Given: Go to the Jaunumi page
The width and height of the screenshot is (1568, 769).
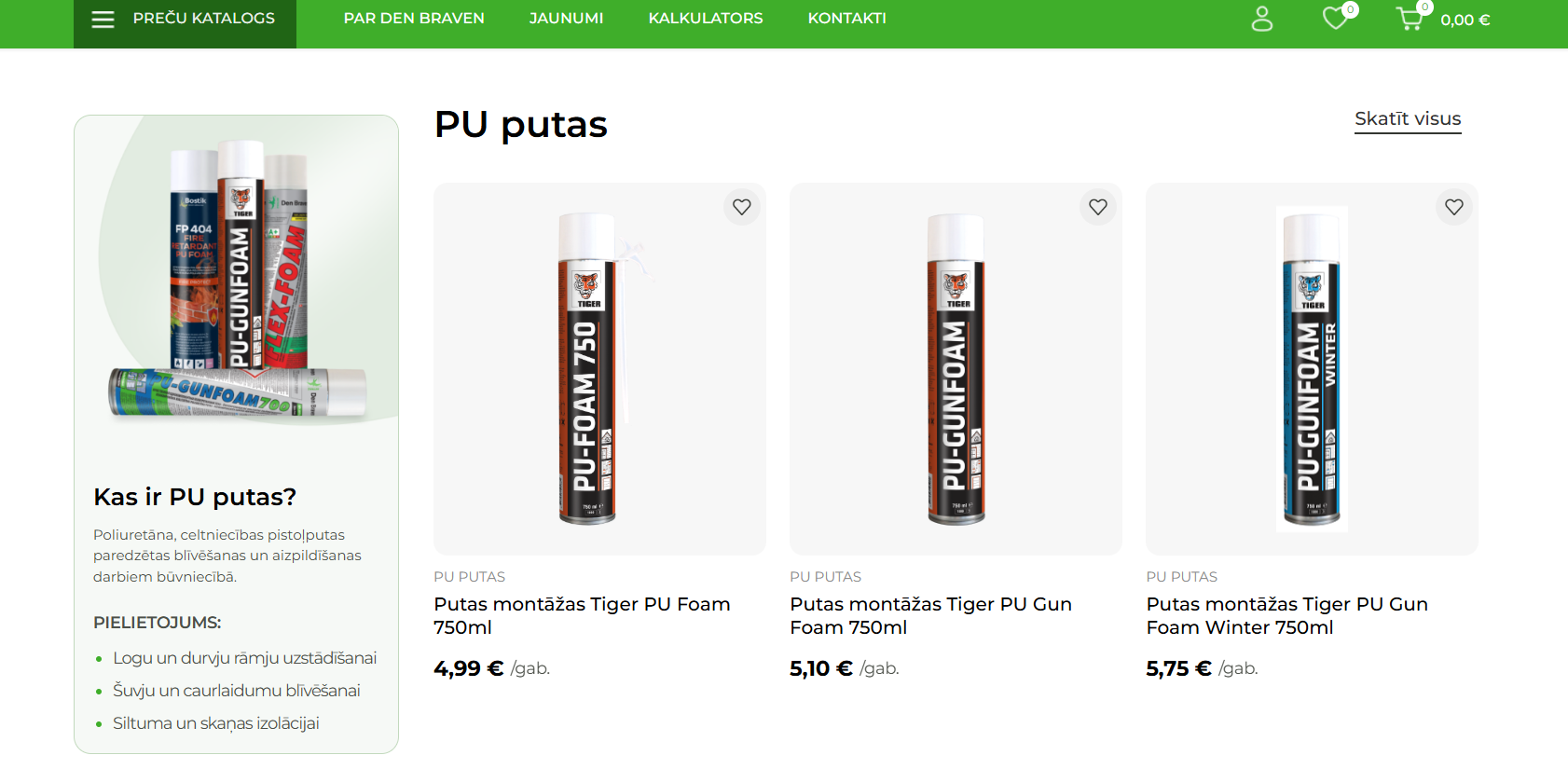Looking at the screenshot, I should (566, 19).
